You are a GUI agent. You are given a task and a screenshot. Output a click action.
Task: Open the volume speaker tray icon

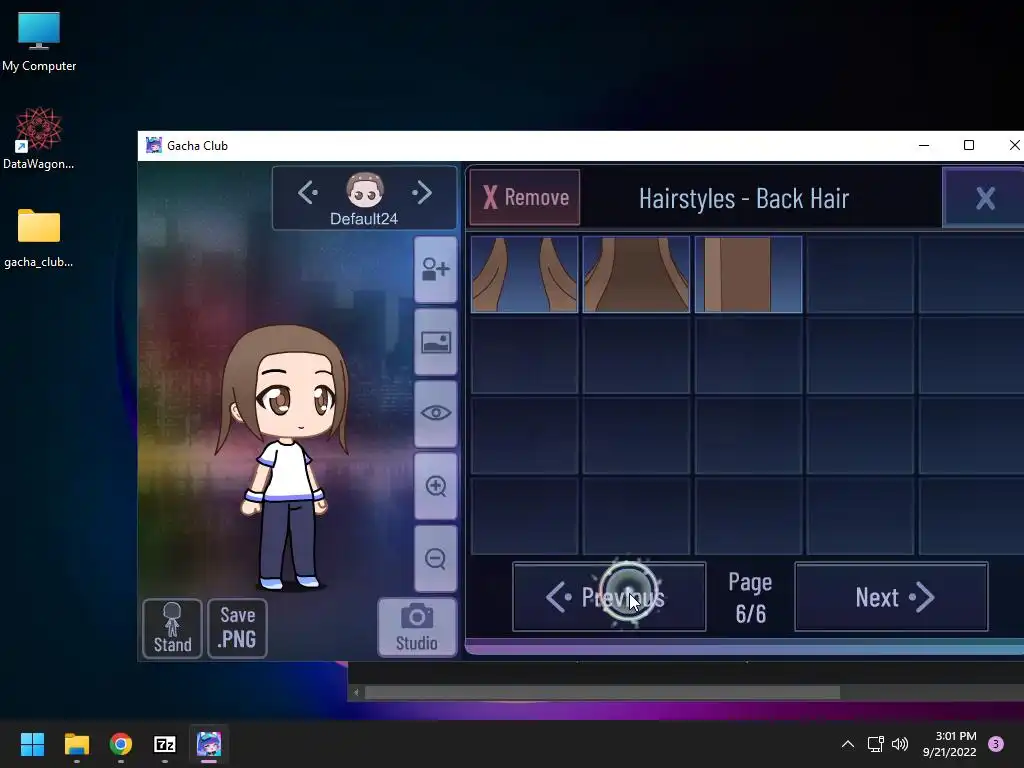tap(900, 744)
